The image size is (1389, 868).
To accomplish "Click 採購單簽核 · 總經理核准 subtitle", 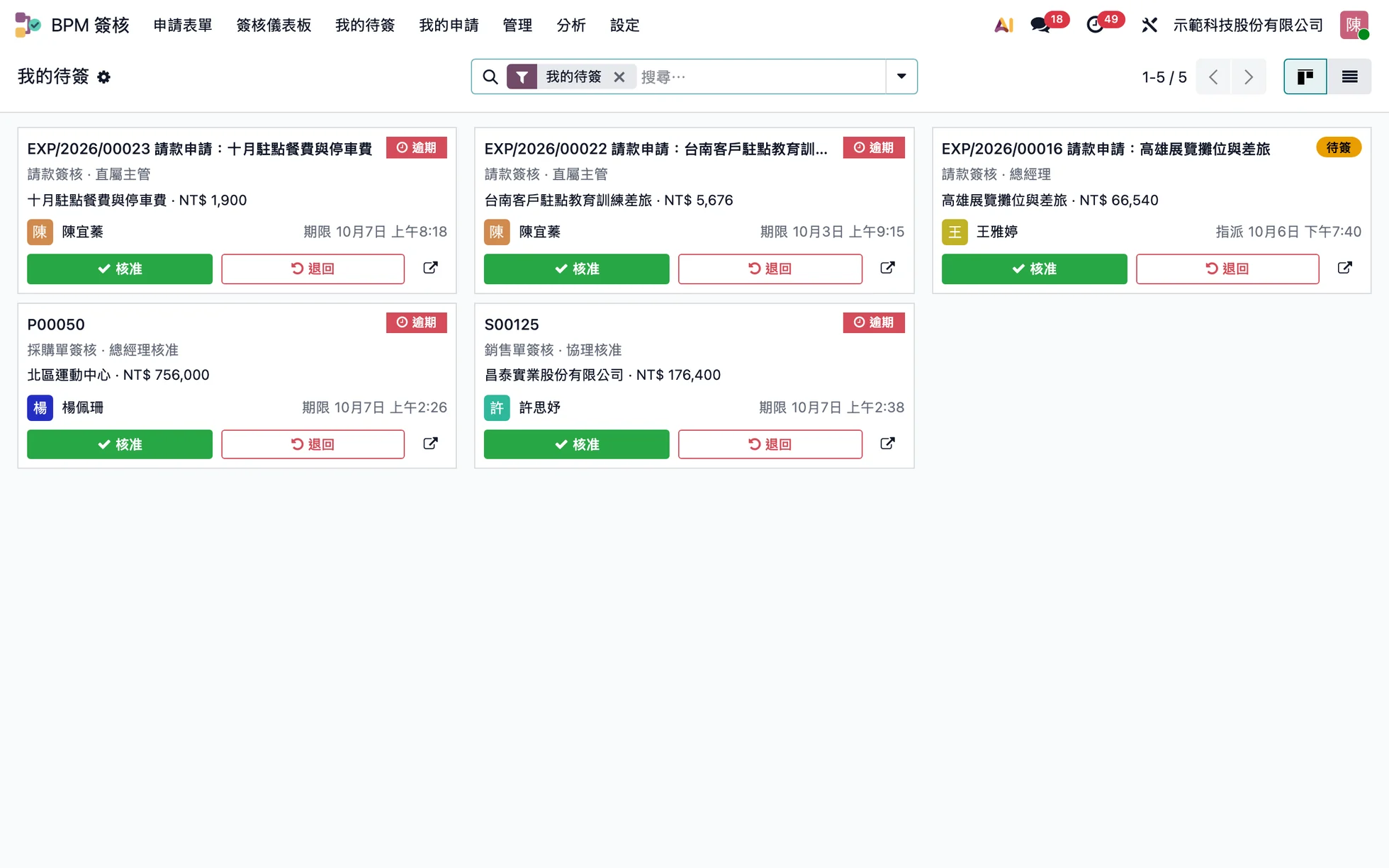I will 103,350.
